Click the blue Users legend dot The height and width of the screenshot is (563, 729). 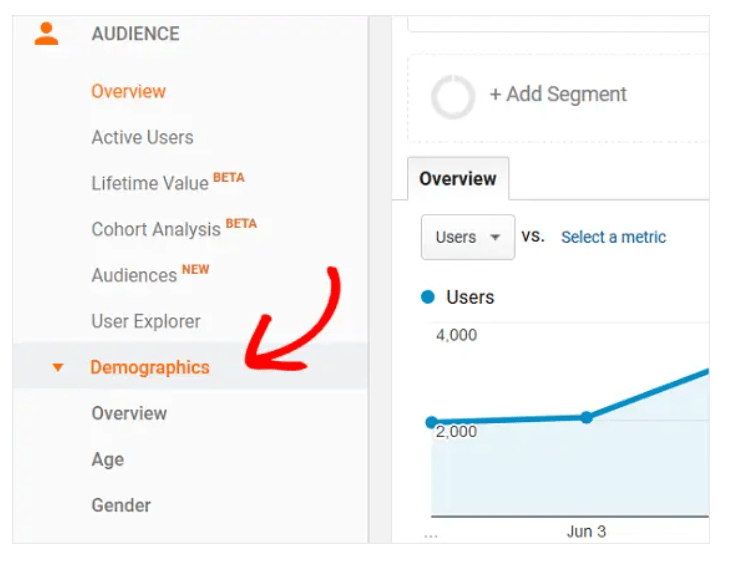pos(428,297)
